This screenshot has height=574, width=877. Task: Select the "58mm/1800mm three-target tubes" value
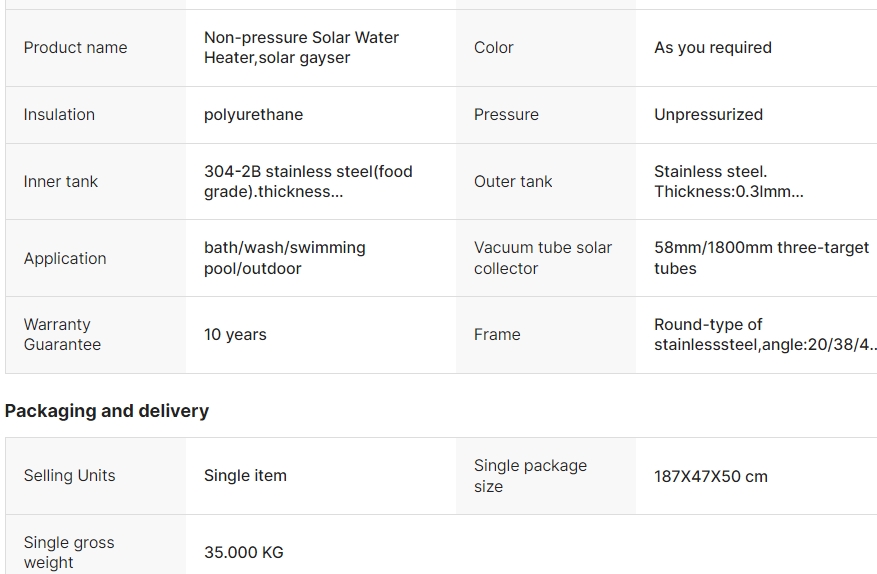[761, 258]
